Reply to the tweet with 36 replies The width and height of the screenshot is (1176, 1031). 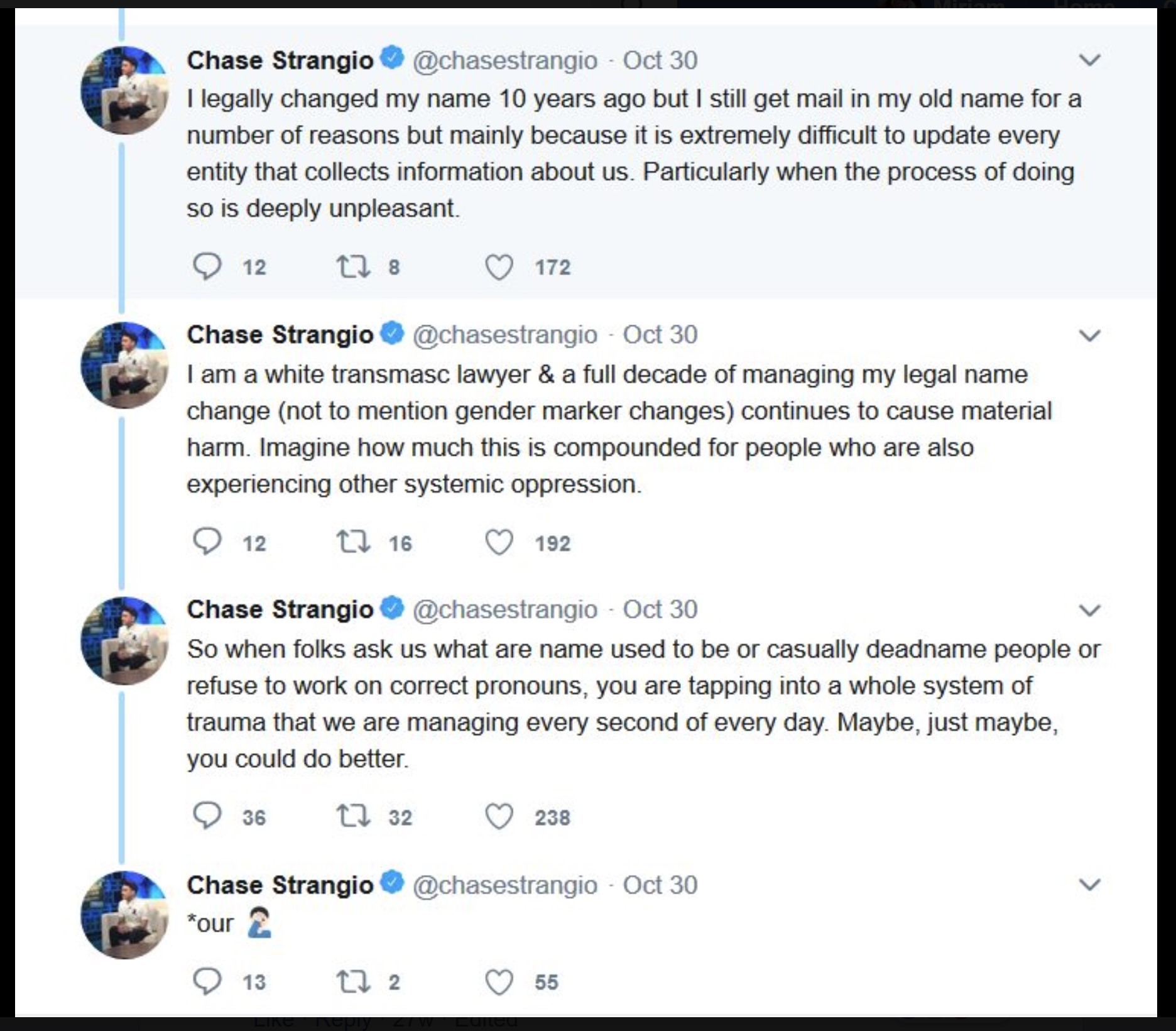[x=207, y=816]
